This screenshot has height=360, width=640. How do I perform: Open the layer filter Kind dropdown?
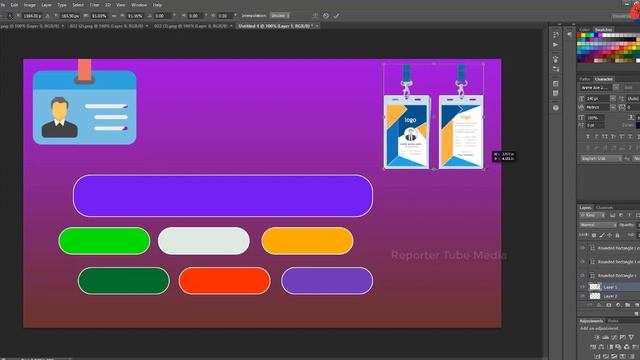click(592, 216)
